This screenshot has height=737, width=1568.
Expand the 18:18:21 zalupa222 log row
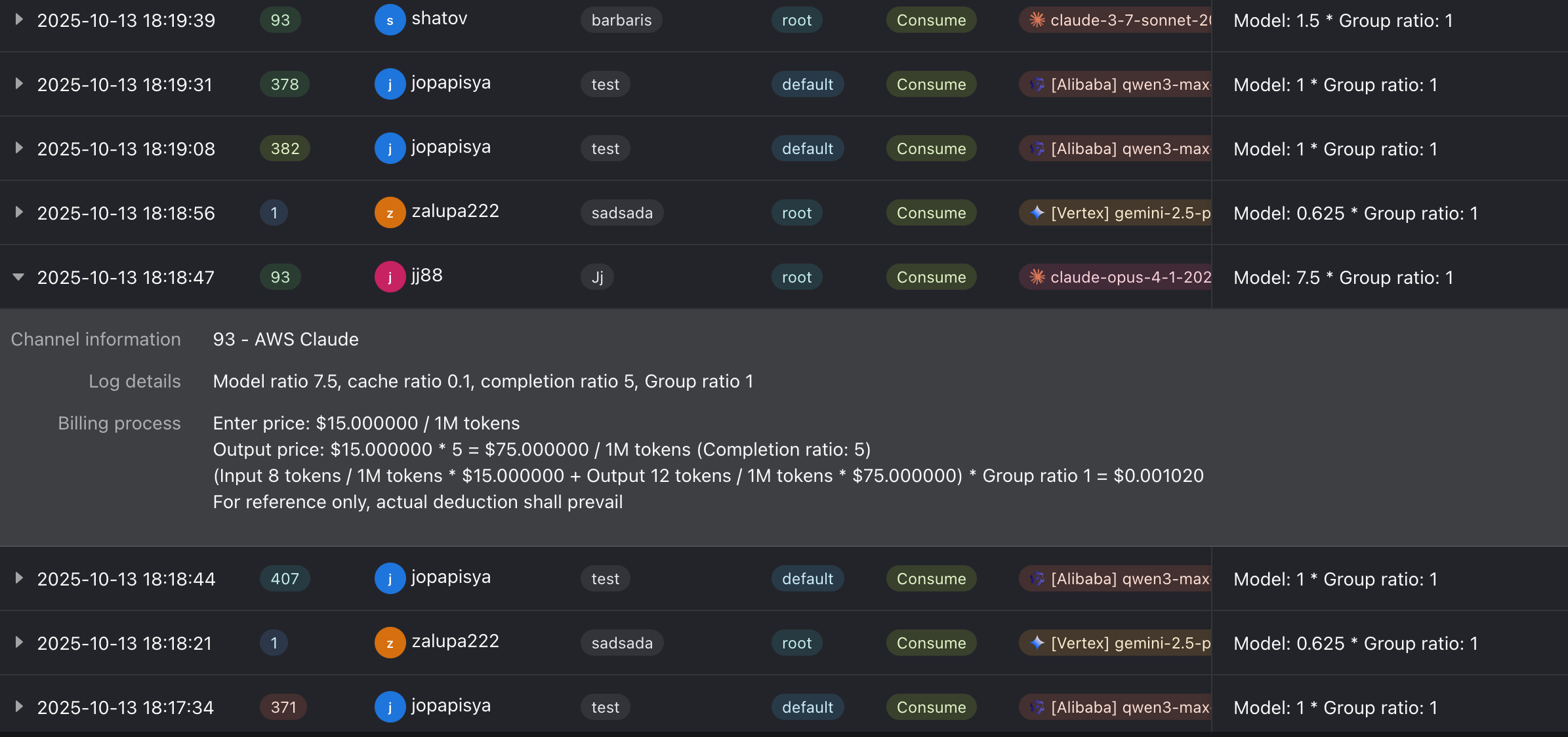point(18,643)
